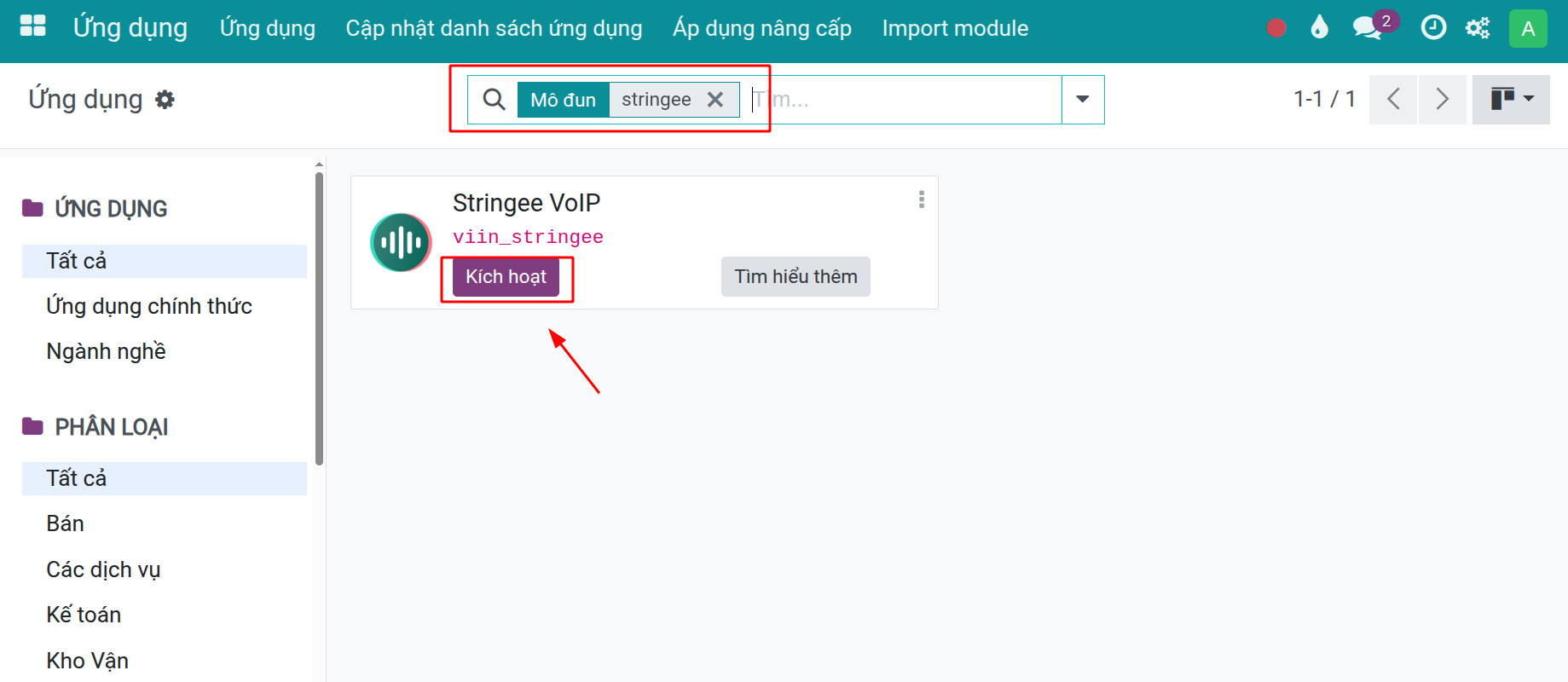Click the Stringee VoIP app title
This screenshot has height=682, width=1568.
click(x=526, y=203)
